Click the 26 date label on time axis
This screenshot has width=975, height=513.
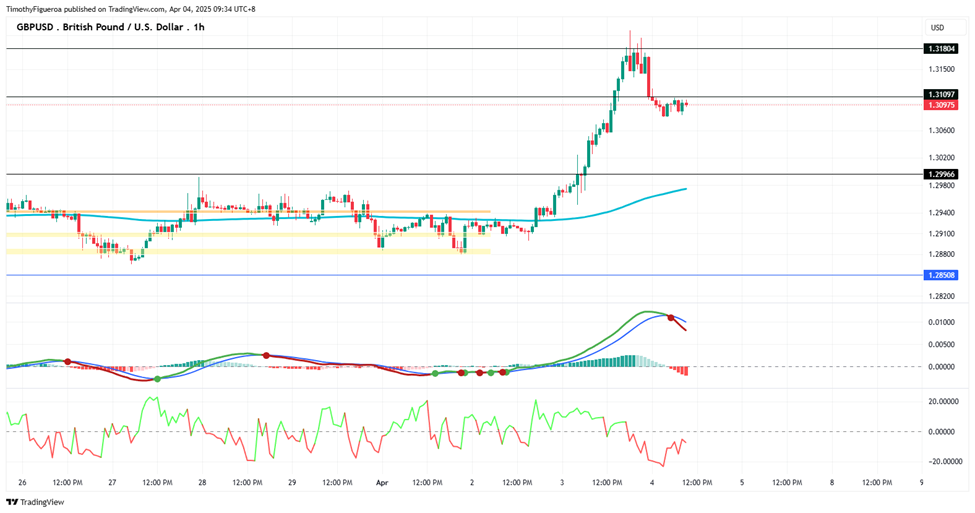click(x=22, y=483)
